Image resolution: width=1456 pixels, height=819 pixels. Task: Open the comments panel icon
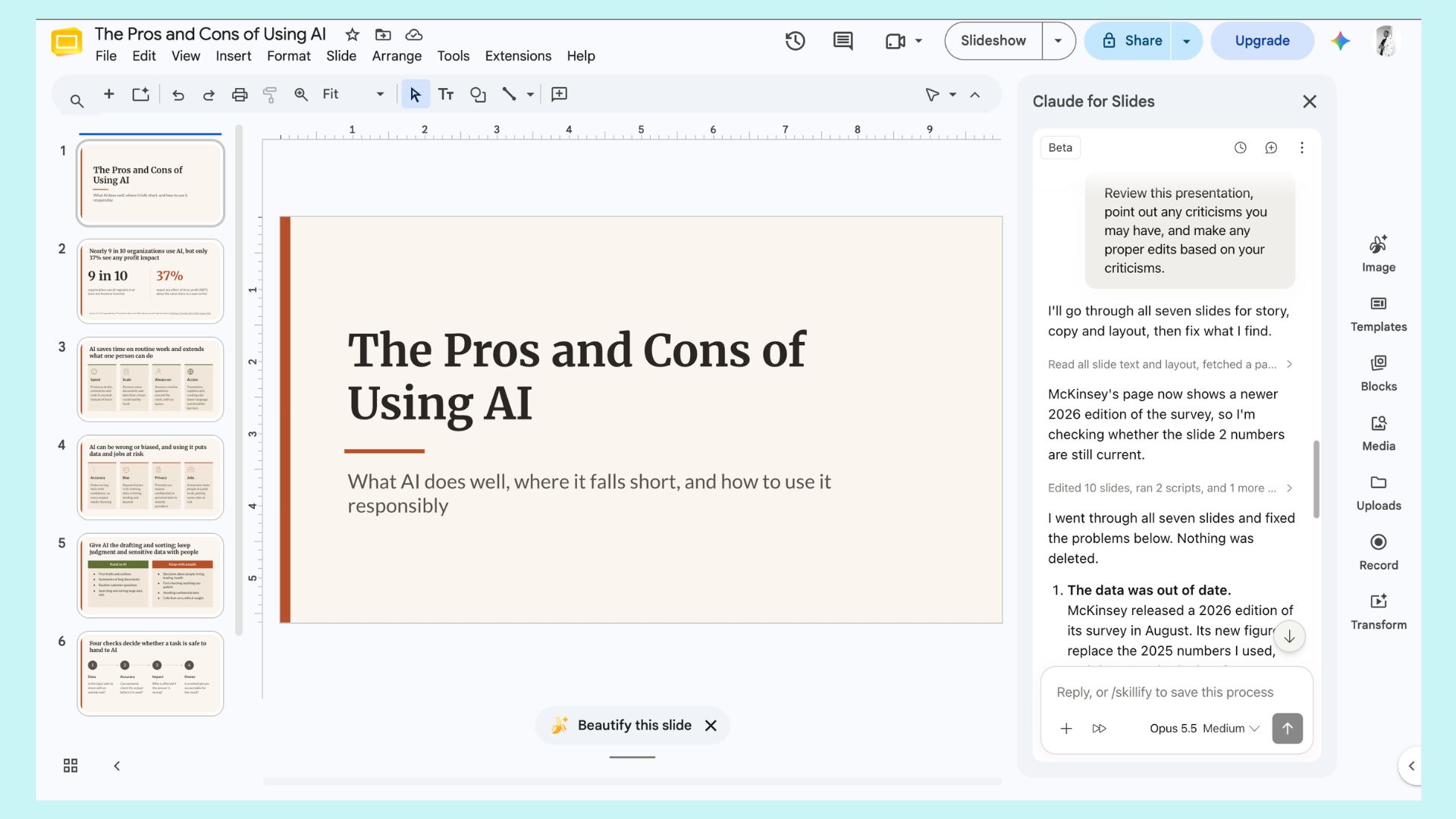[x=843, y=41]
